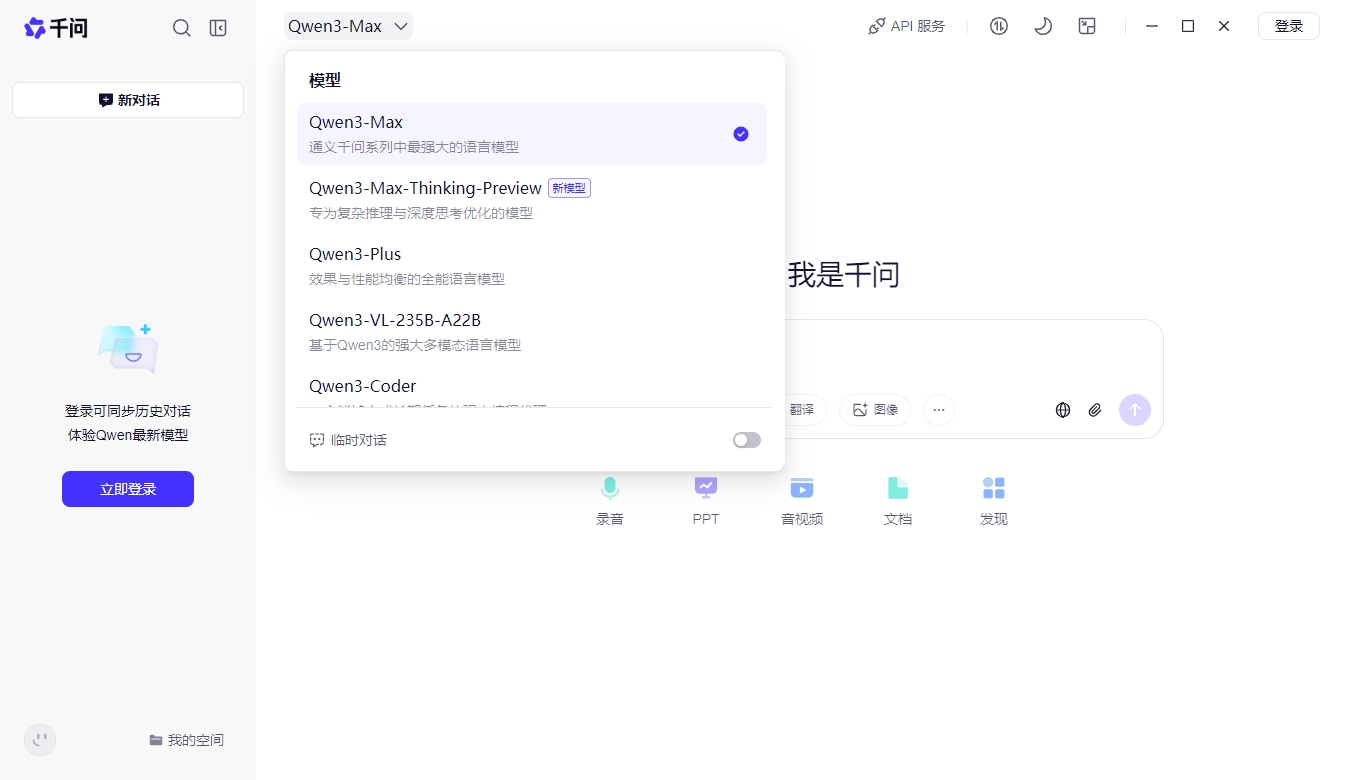This screenshot has width=1348, height=780.
Task: Open the PPT creation tool
Action: [x=705, y=498]
